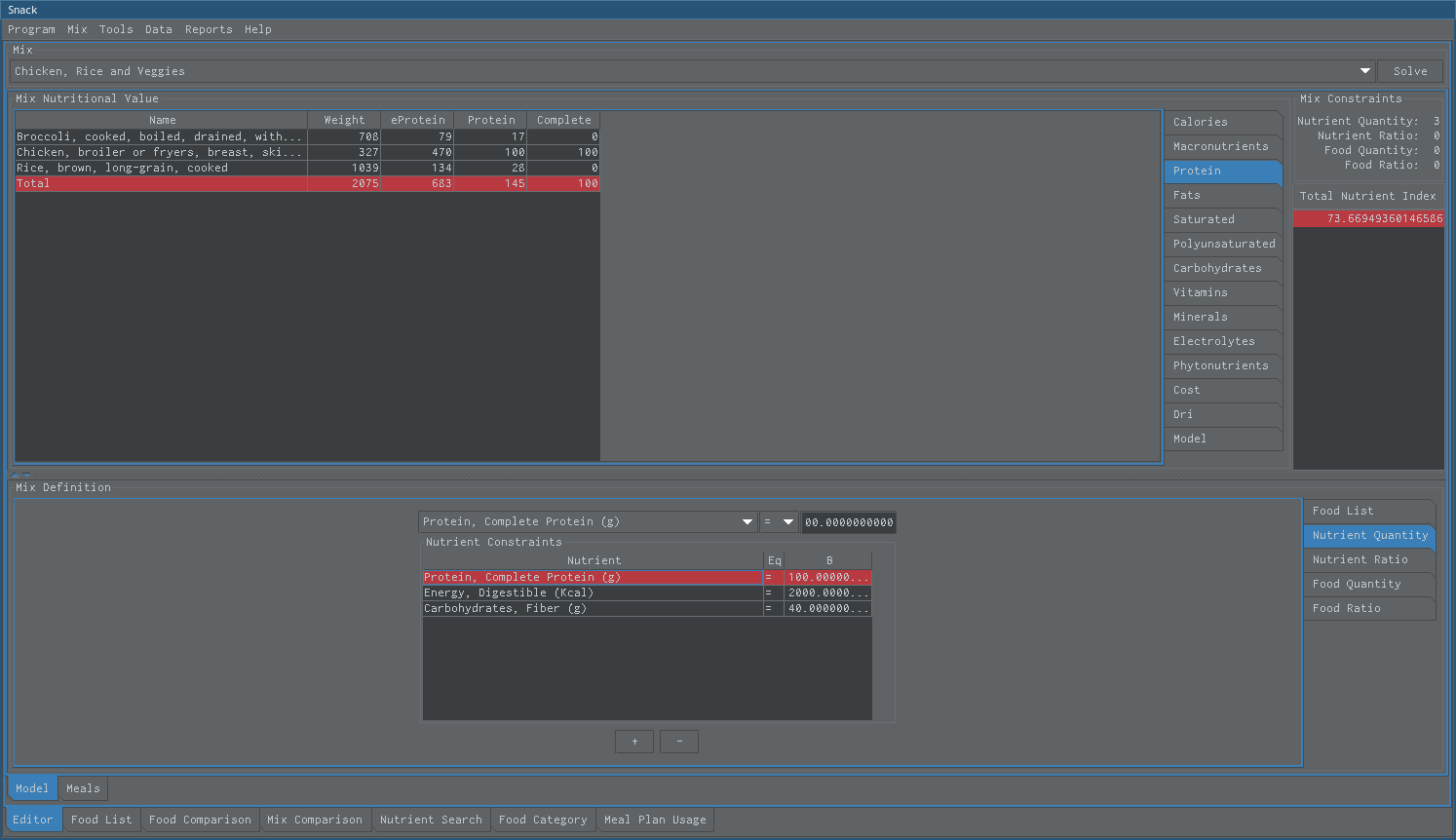Expand the Chicken, Rice and Veggies mix dropdown

1364,71
